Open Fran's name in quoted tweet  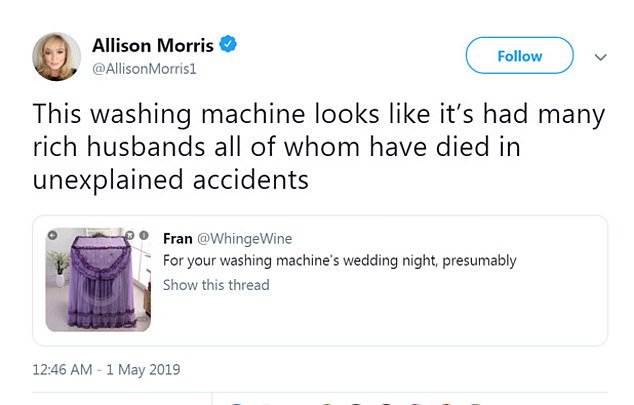pos(178,238)
